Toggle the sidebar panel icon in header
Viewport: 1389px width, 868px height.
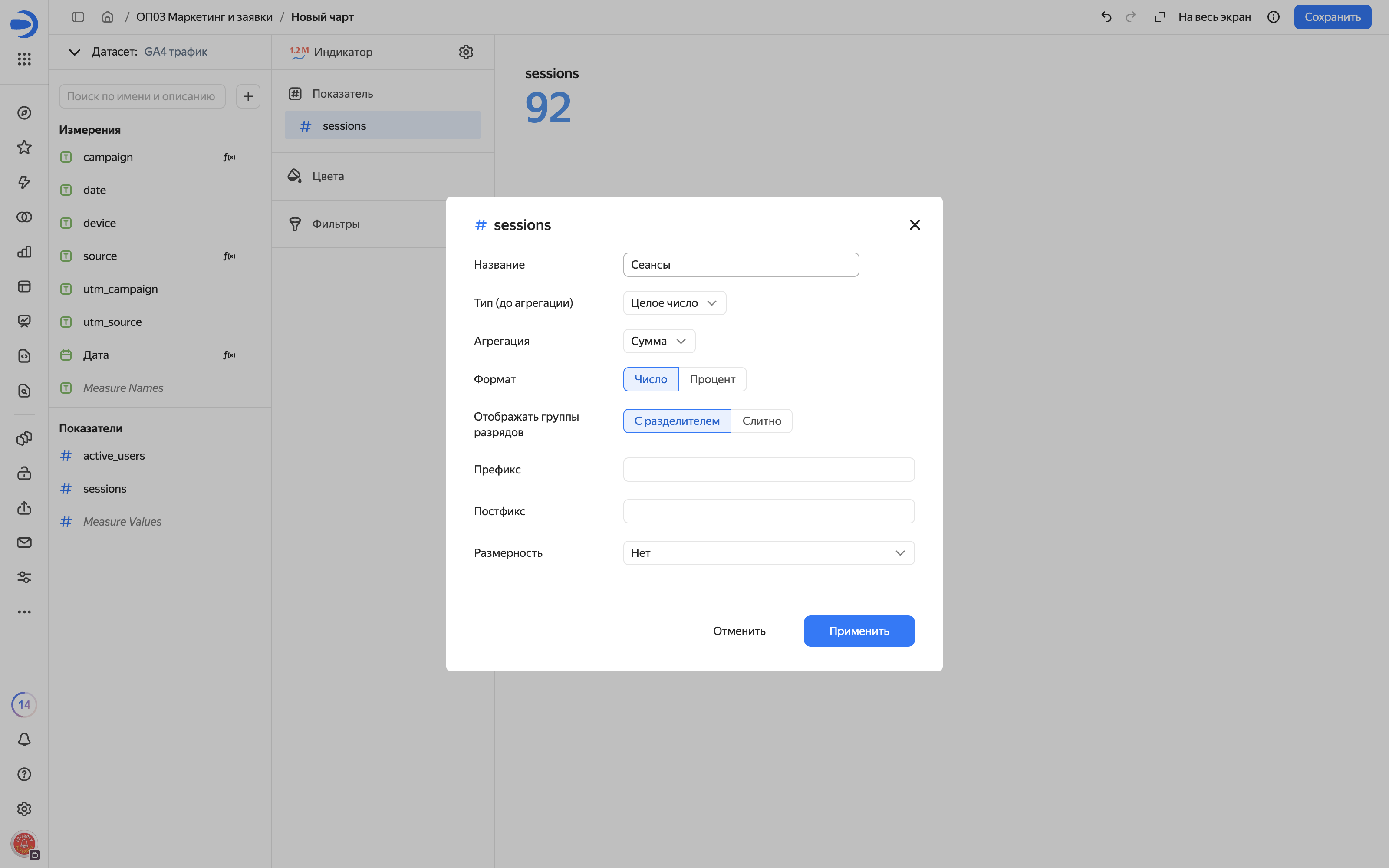tap(78, 17)
